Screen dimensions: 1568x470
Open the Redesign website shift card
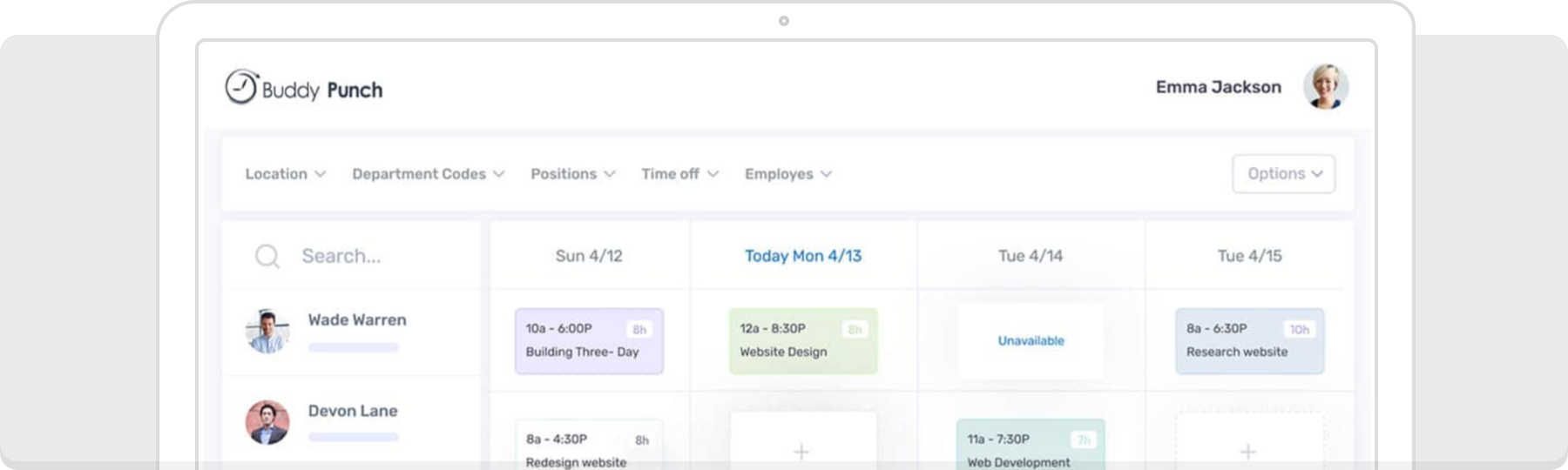589,445
